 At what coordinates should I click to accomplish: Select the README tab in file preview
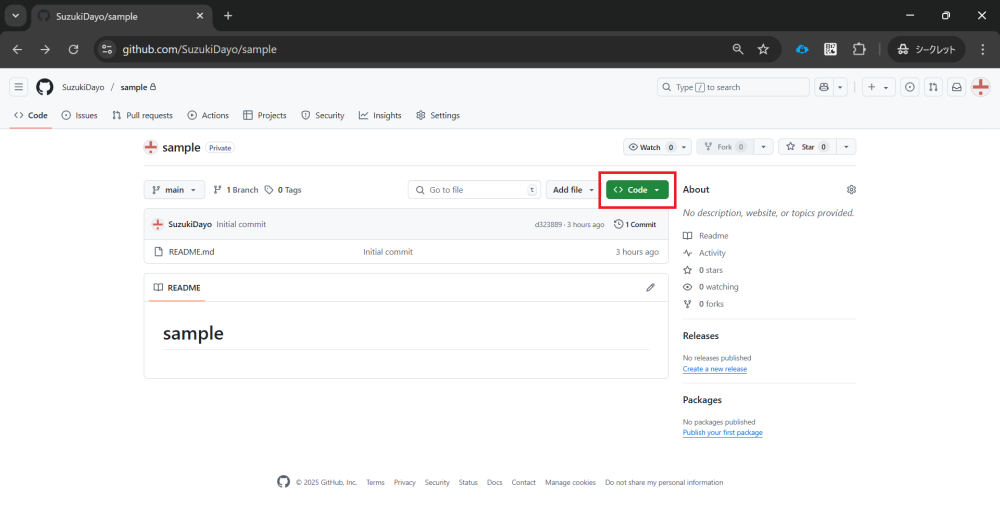(x=177, y=288)
